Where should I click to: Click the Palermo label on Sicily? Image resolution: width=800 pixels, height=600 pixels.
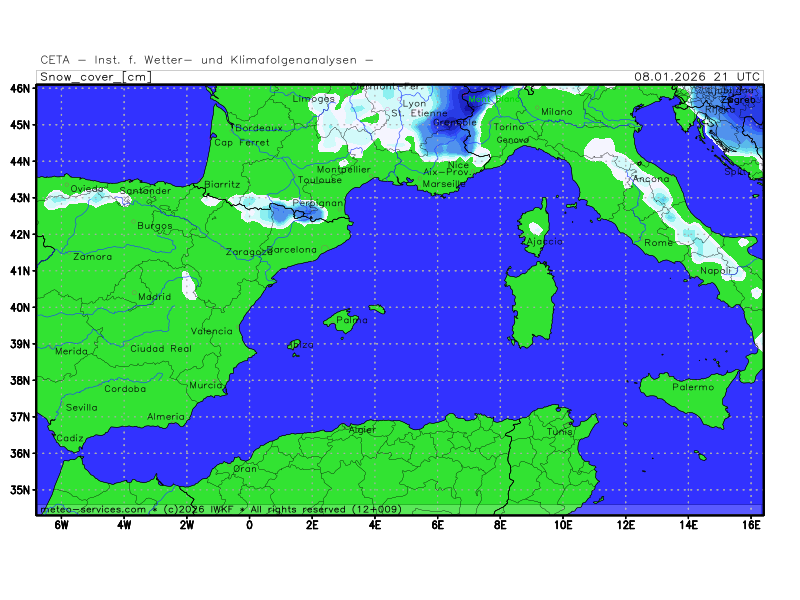pos(693,386)
